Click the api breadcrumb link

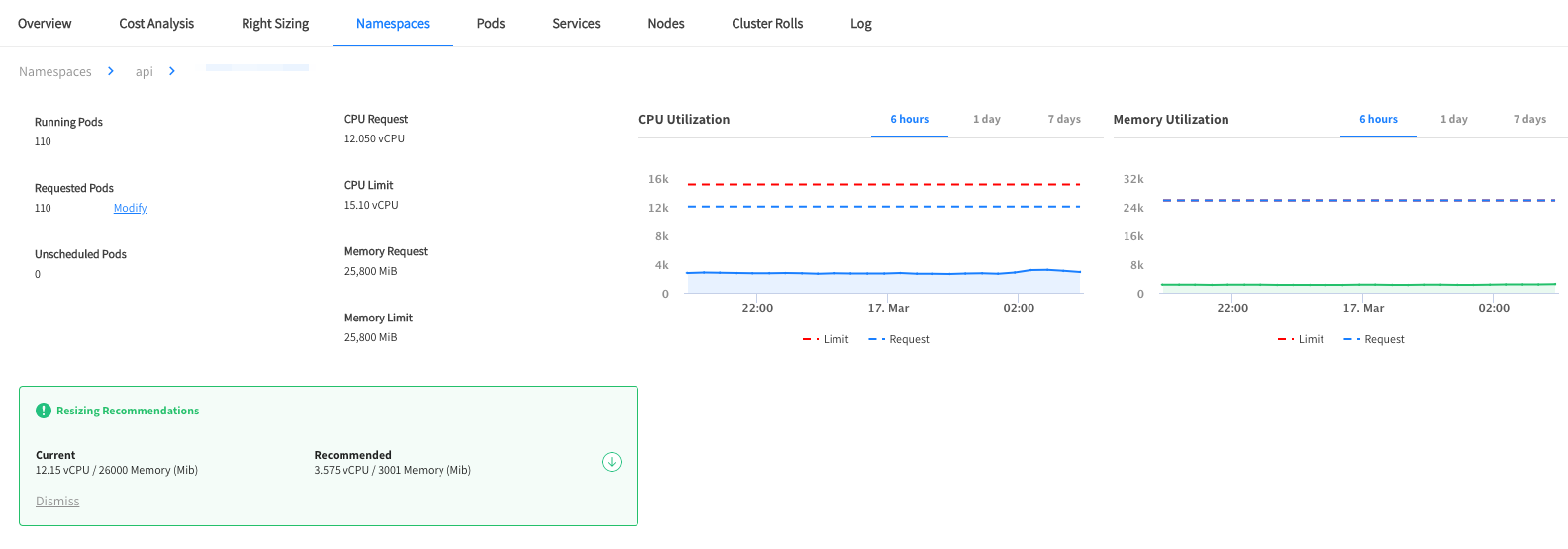pyautogui.click(x=145, y=71)
